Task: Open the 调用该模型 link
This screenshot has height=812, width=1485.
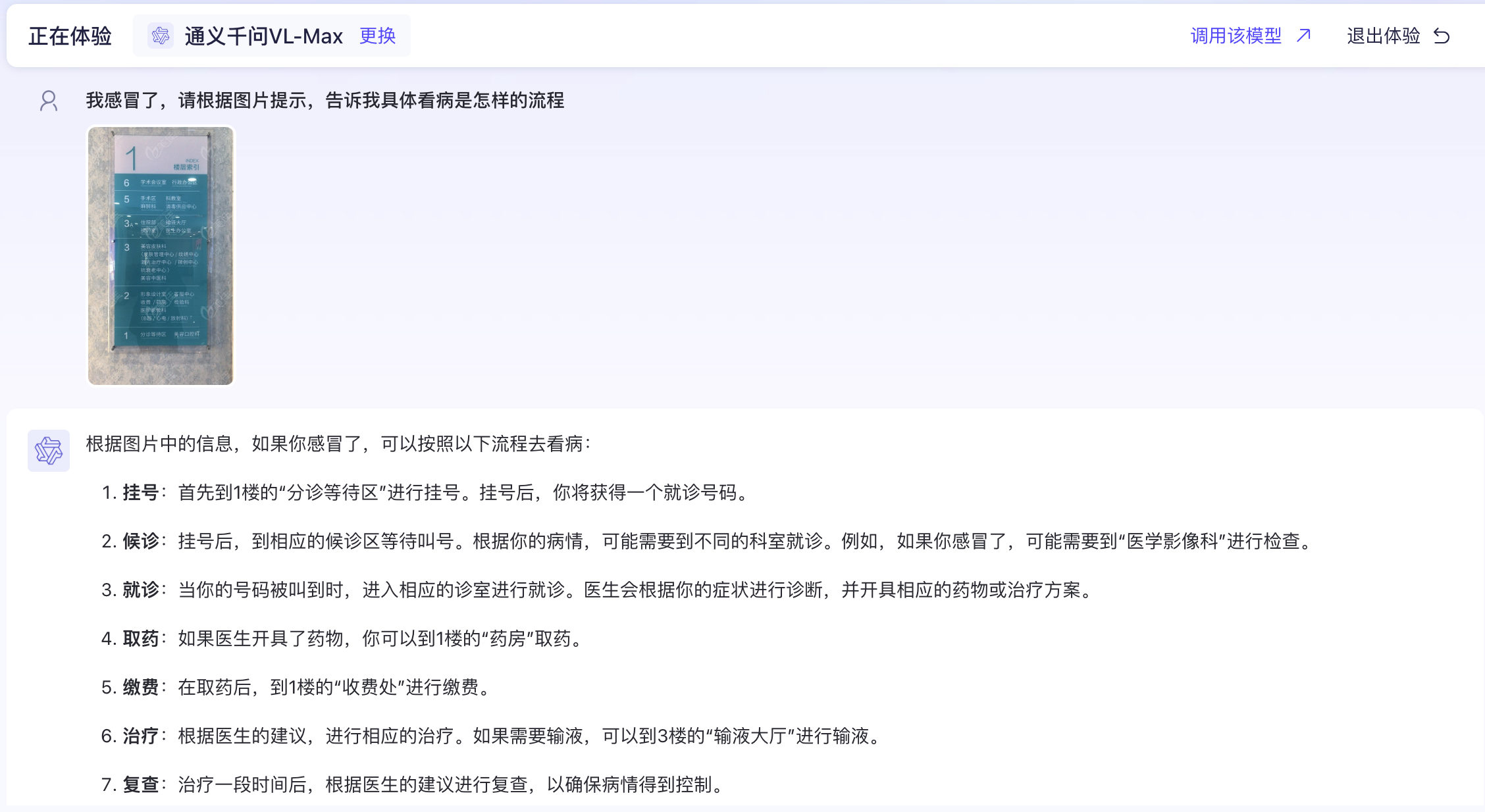Action: pos(1236,36)
